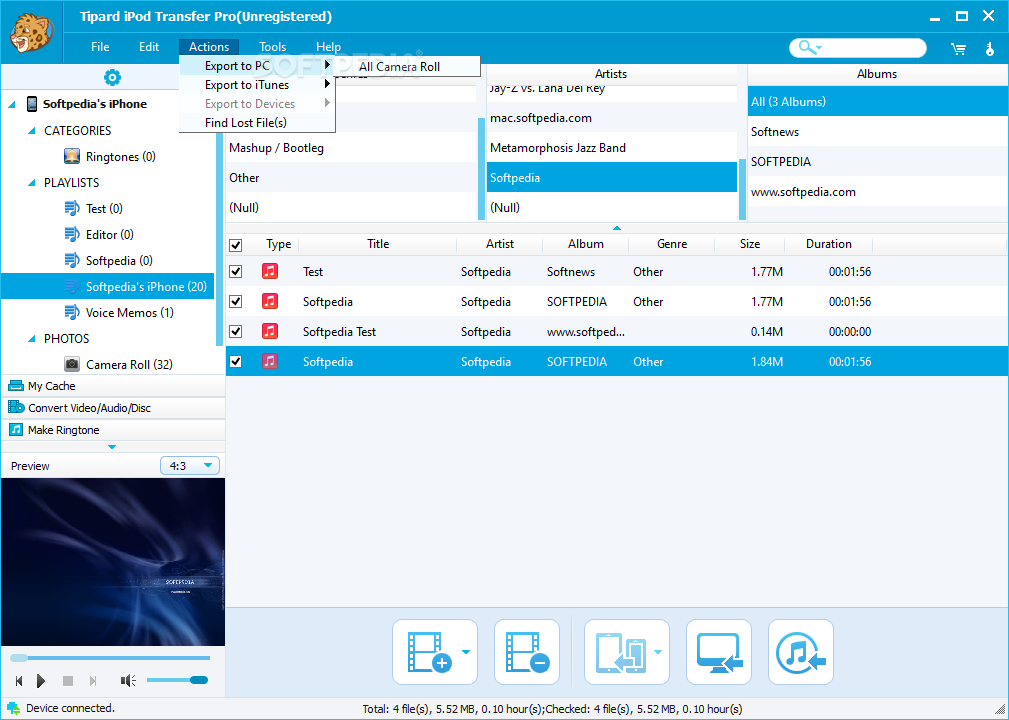Collapse the browser pane with the up arrow
This screenshot has width=1009, height=720.
pyautogui.click(x=616, y=228)
